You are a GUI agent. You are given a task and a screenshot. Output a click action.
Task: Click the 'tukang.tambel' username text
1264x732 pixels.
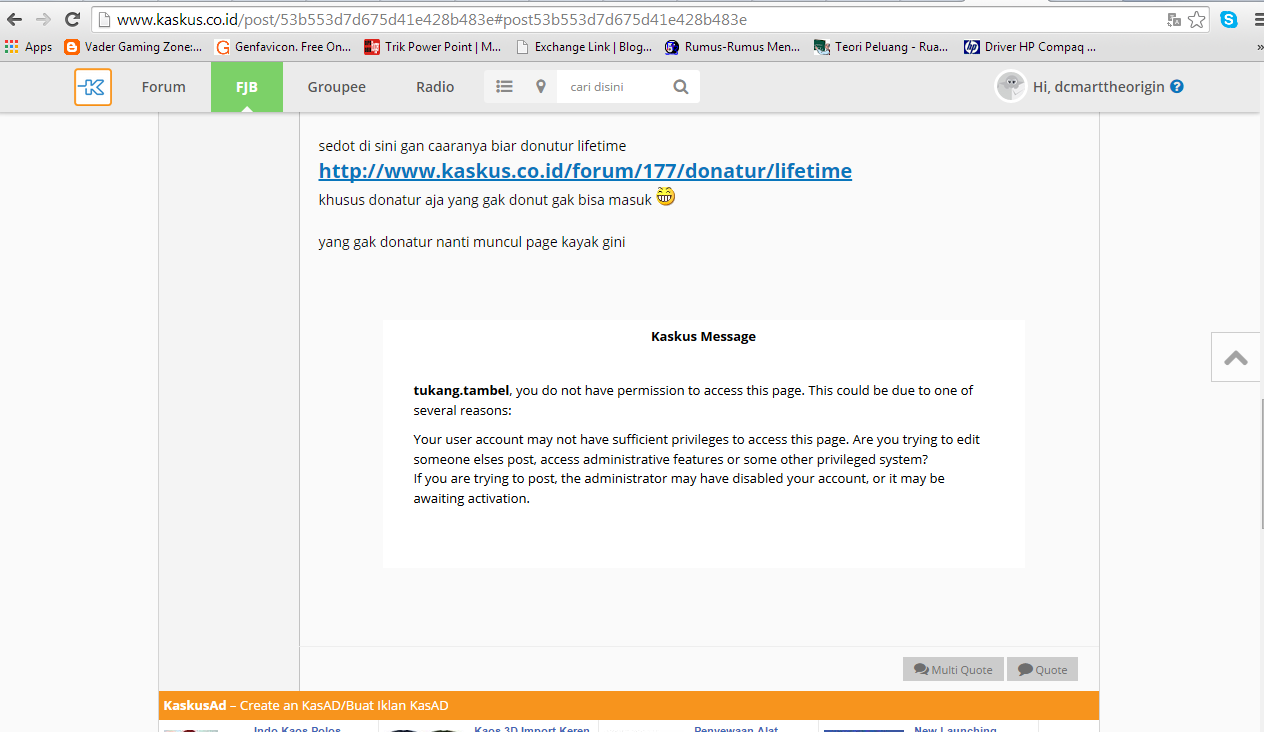click(461, 391)
